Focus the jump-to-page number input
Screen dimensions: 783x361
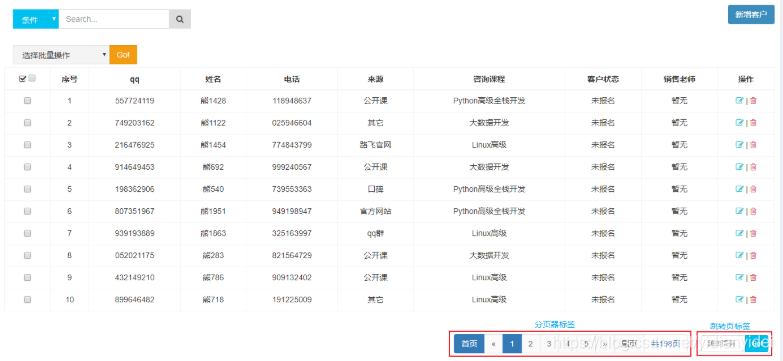722,344
